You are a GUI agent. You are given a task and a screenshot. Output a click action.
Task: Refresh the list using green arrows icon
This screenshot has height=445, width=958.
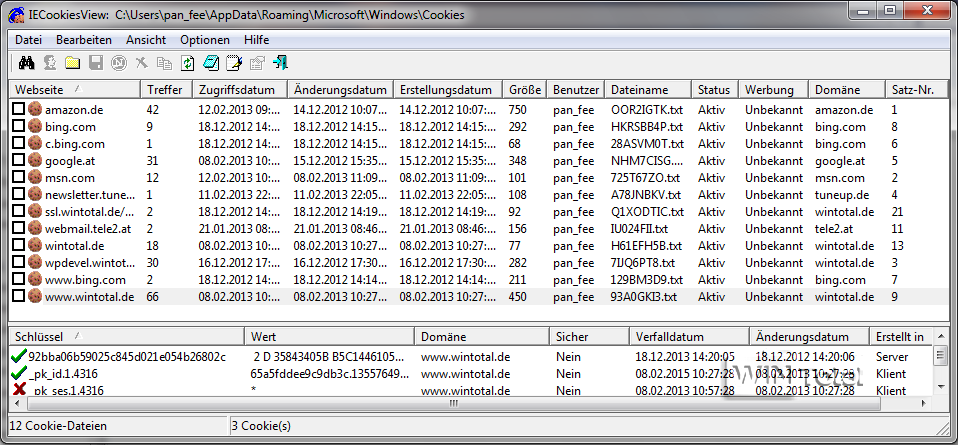(188, 62)
